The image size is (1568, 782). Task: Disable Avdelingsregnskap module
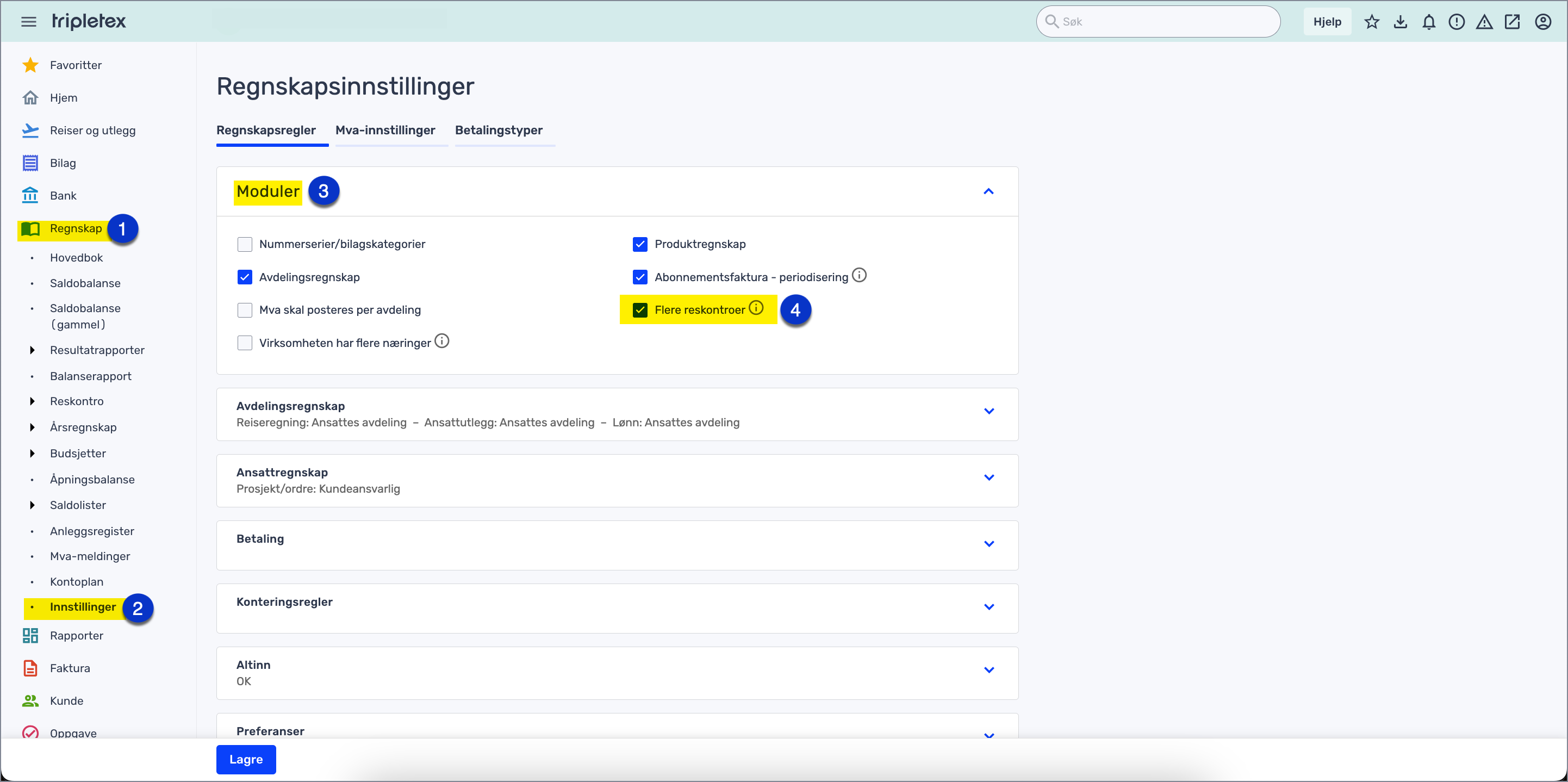coord(245,276)
